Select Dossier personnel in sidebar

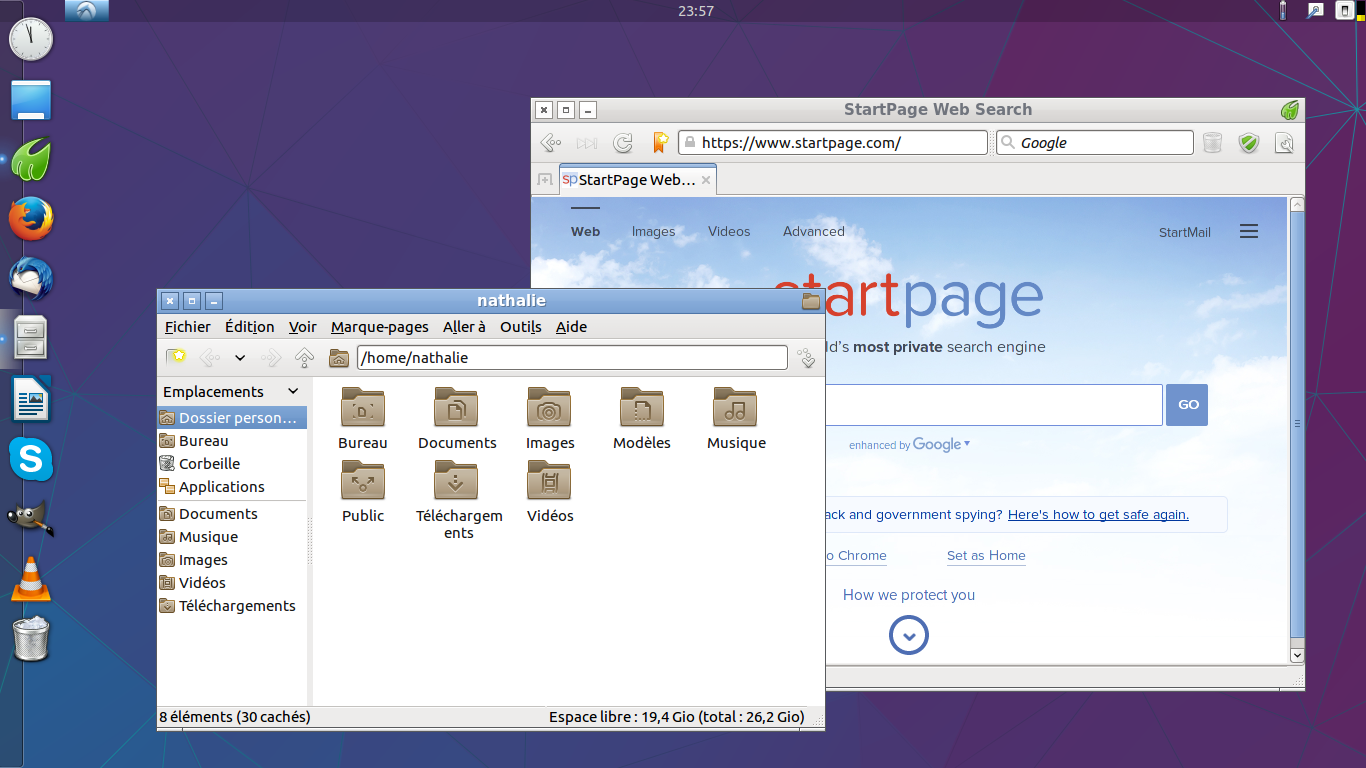(x=232, y=418)
